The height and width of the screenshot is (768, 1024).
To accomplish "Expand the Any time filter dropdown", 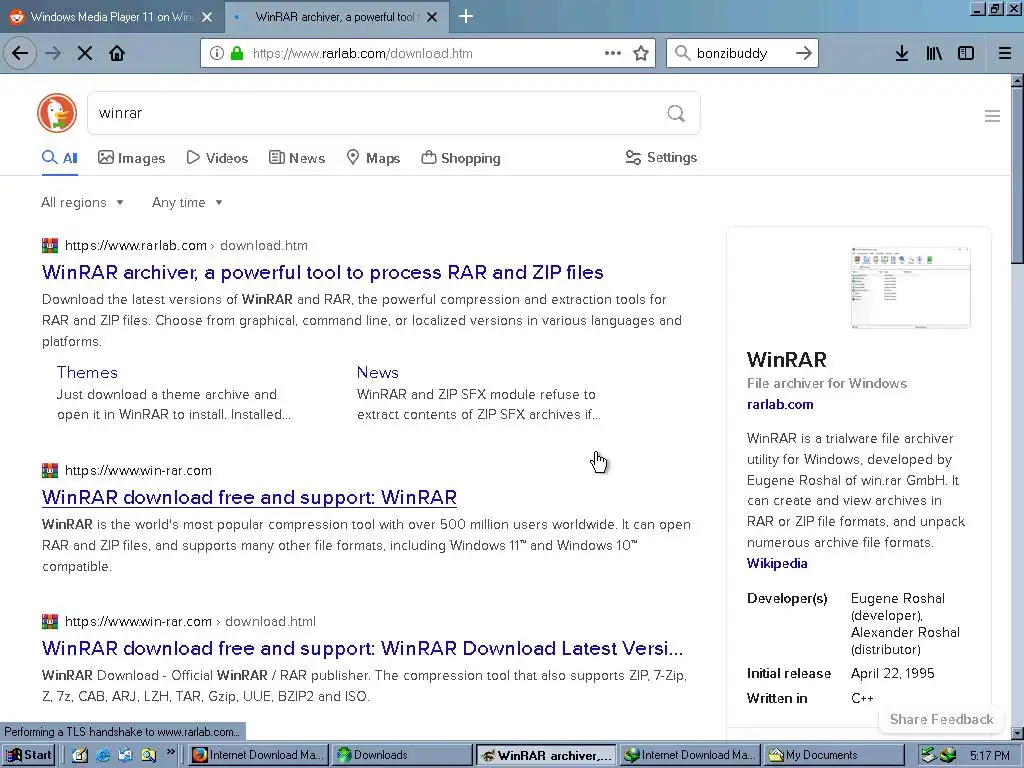I will pyautogui.click(x=187, y=202).
